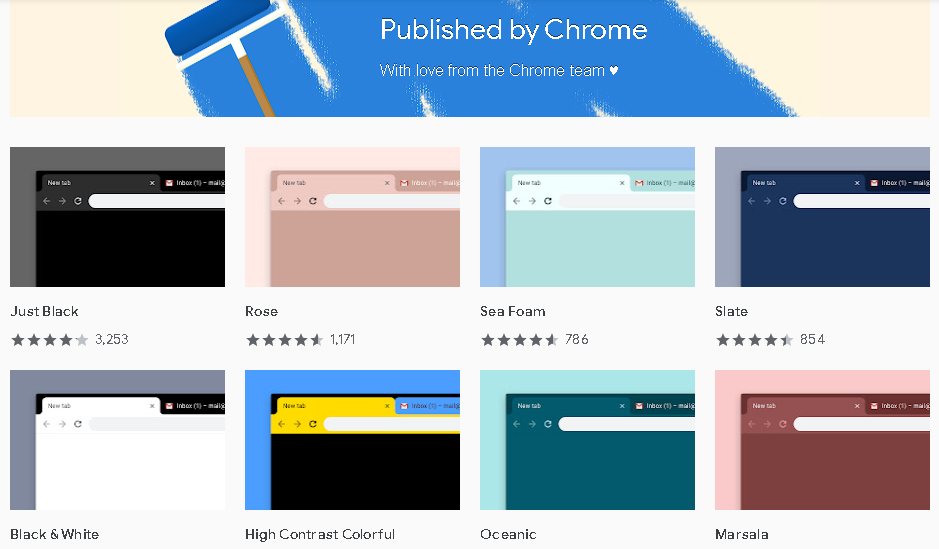Select the Slate theme preview image

pyautogui.click(x=822, y=217)
